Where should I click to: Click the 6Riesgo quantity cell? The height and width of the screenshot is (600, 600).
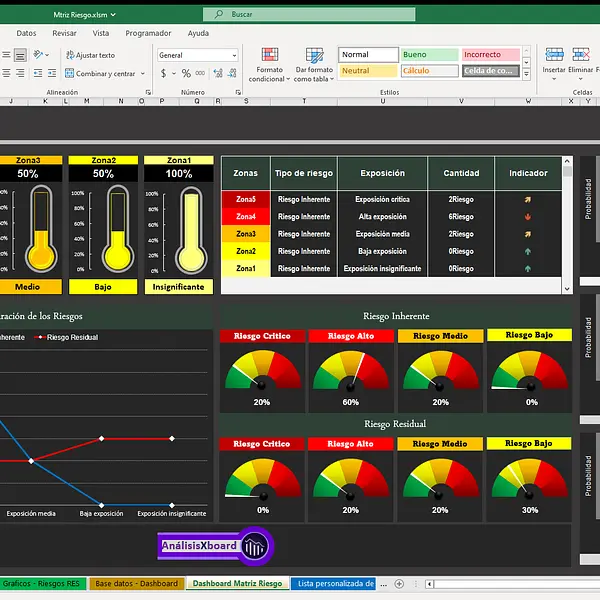[461, 217]
